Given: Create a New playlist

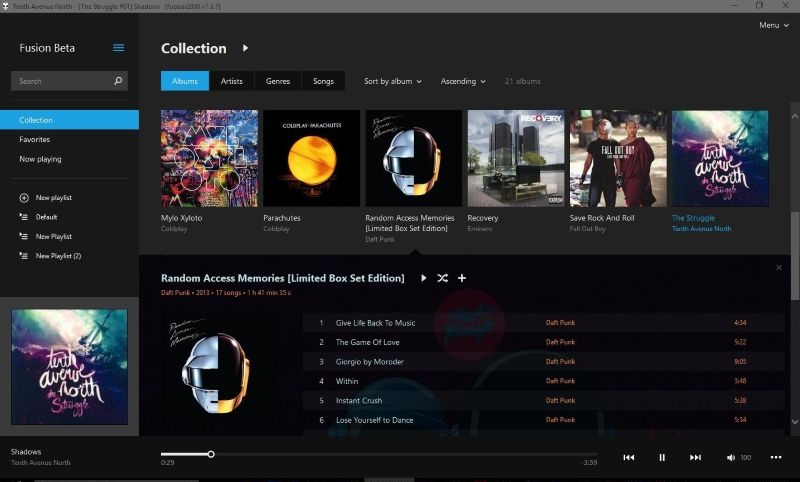Looking at the screenshot, I should tap(54, 198).
